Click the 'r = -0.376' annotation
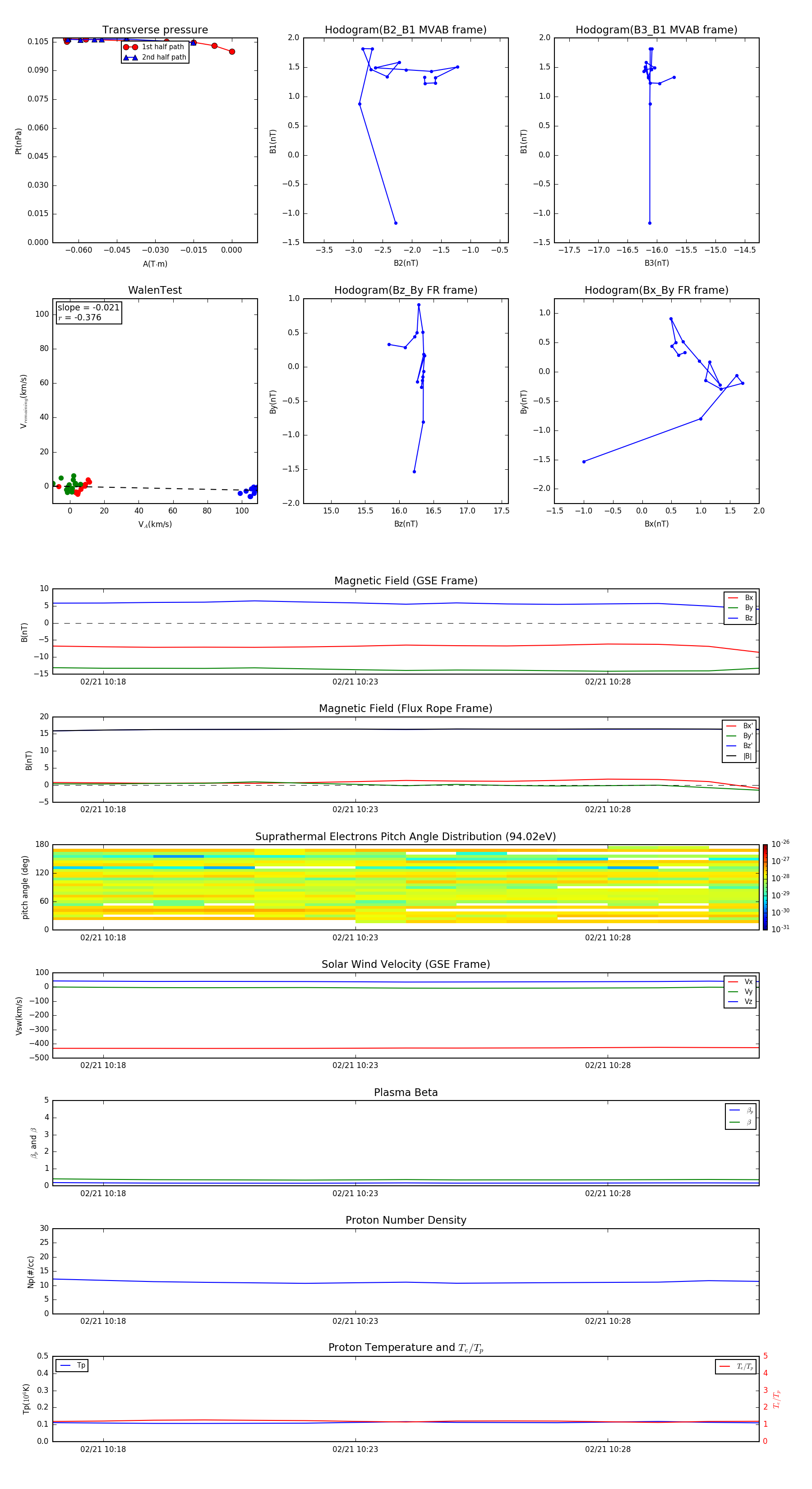This screenshot has height=1489, width=812. (x=80, y=317)
